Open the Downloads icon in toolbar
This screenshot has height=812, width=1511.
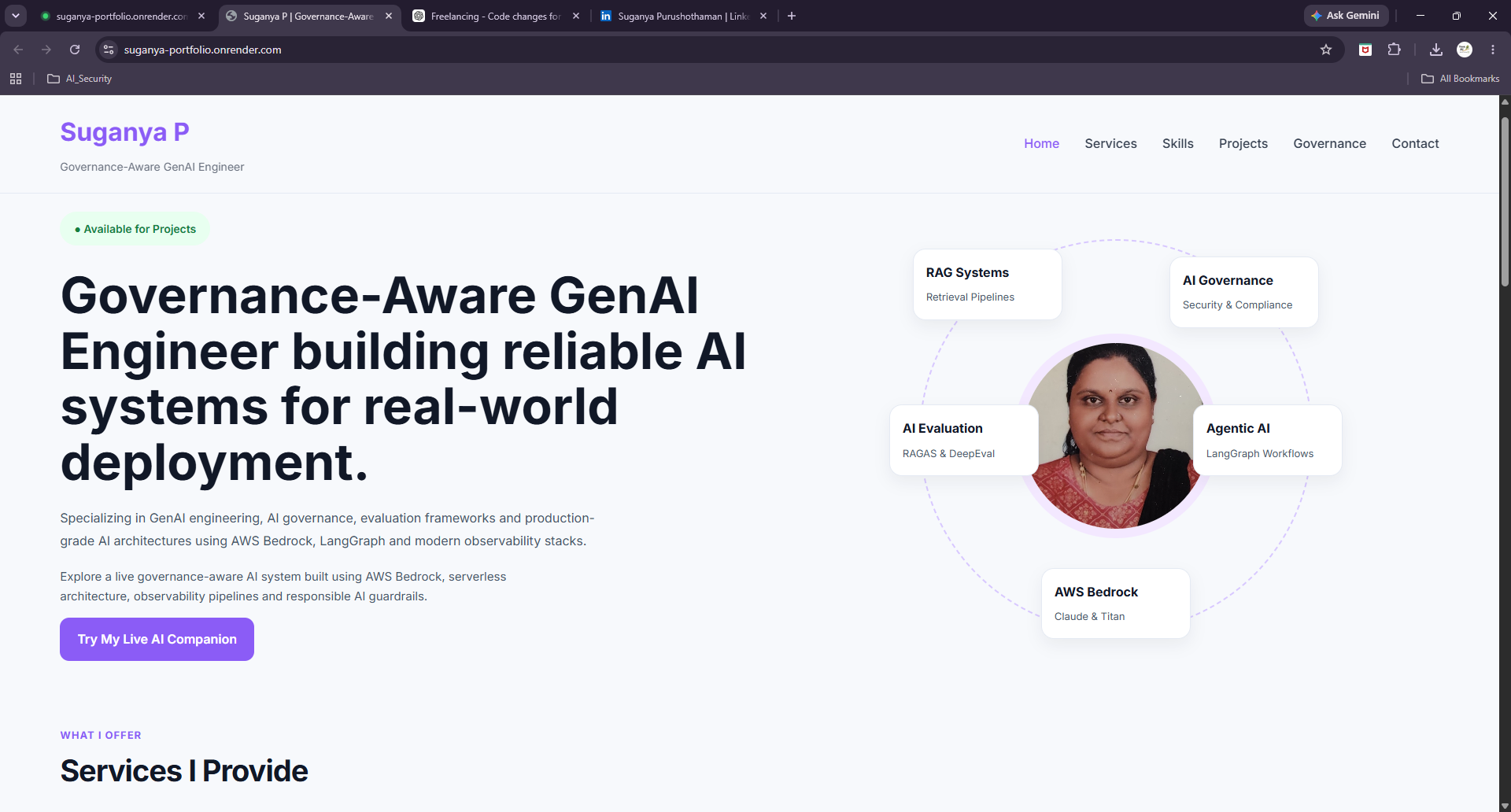tap(1436, 50)
